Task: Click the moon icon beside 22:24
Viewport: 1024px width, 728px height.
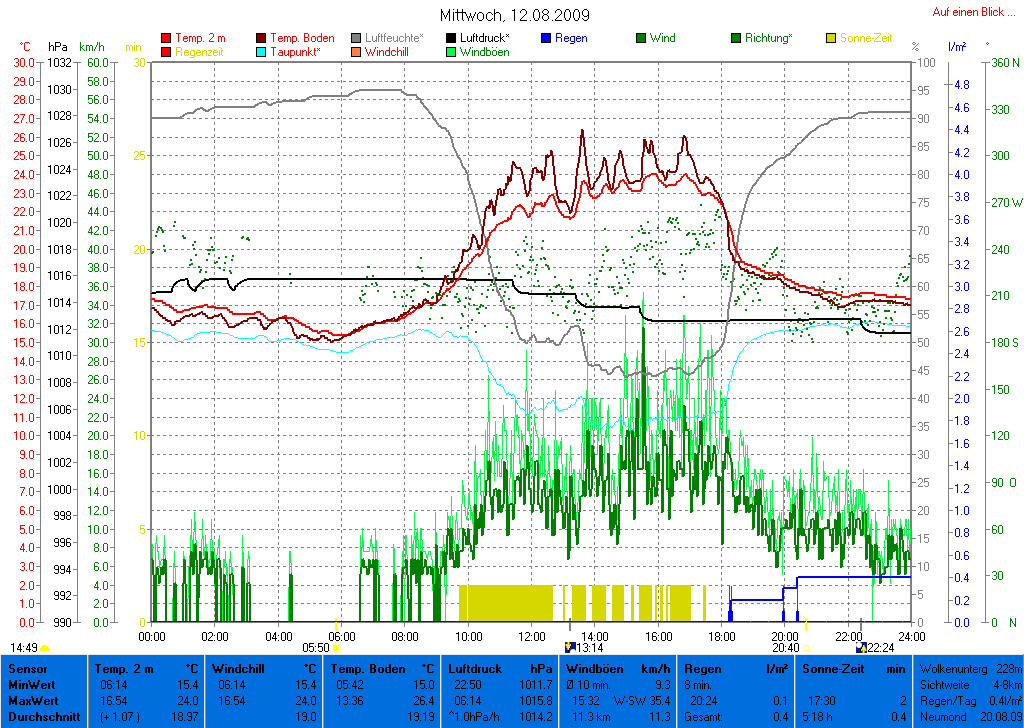Action: (861, 647)
